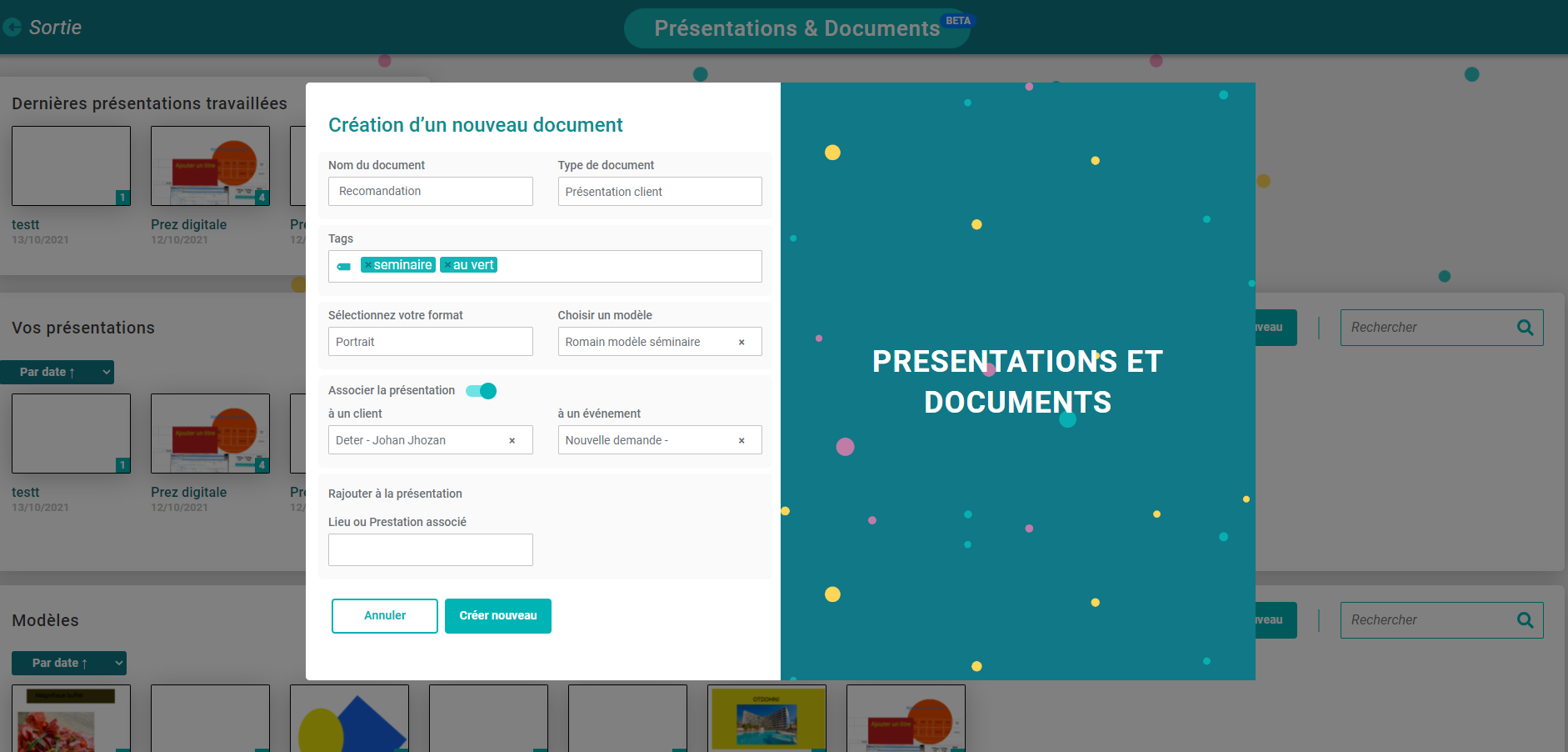Click Rechercher field in Modèles
The width and height of the screenshot is (1568, 752).
pyautogui.click(x=1441, y=620)
